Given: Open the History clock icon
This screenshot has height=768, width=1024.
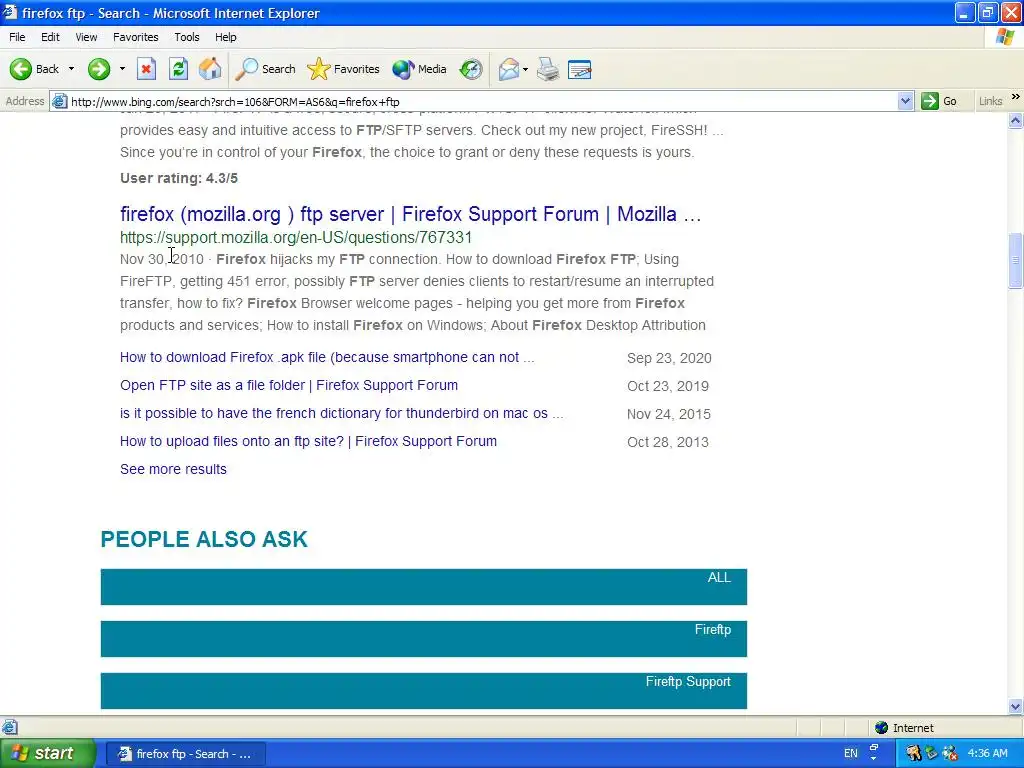Looking at the screenshot, I should pyautogui.click(x=471, y=69).
